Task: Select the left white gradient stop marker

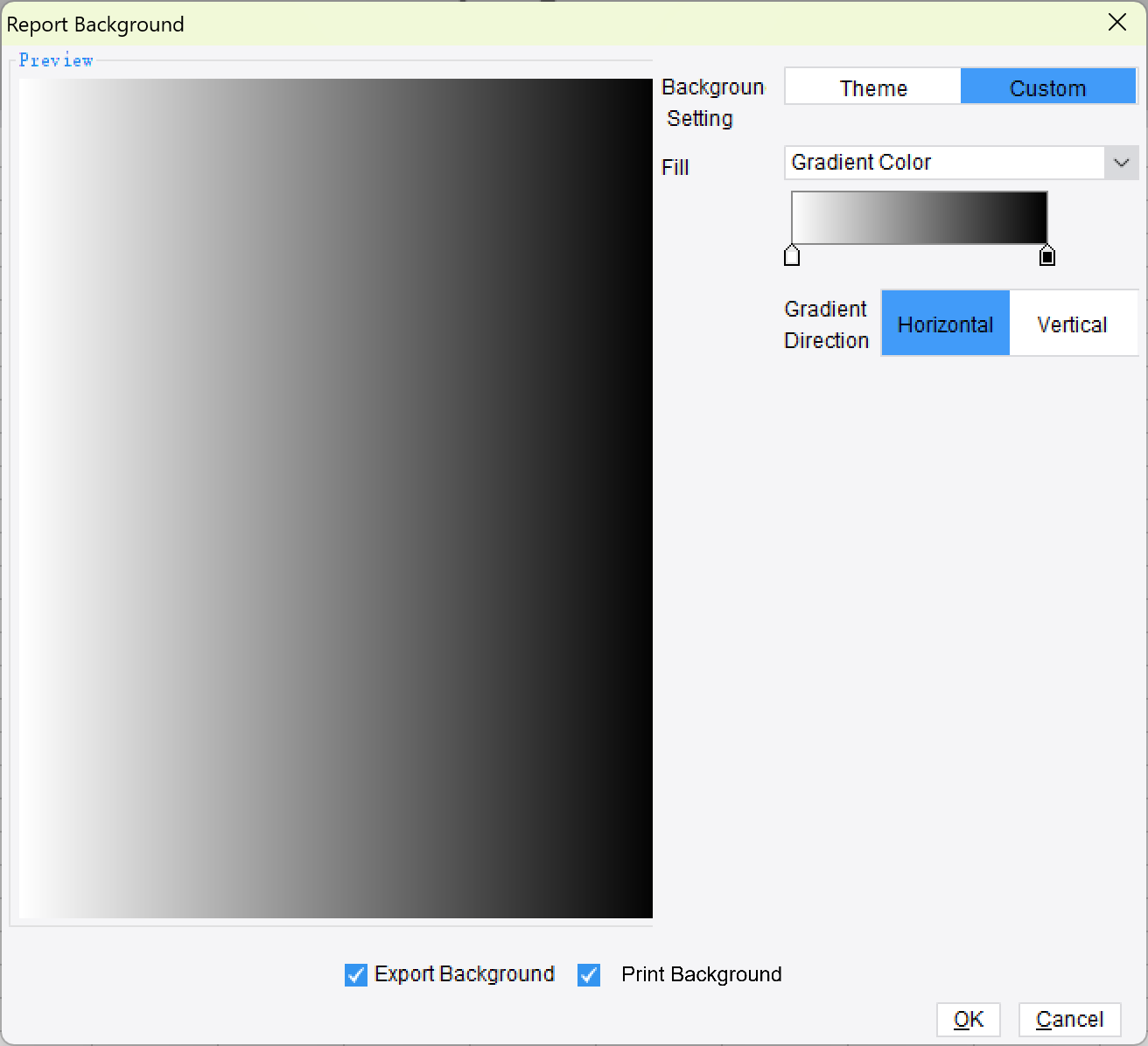Action: point(793,255)
